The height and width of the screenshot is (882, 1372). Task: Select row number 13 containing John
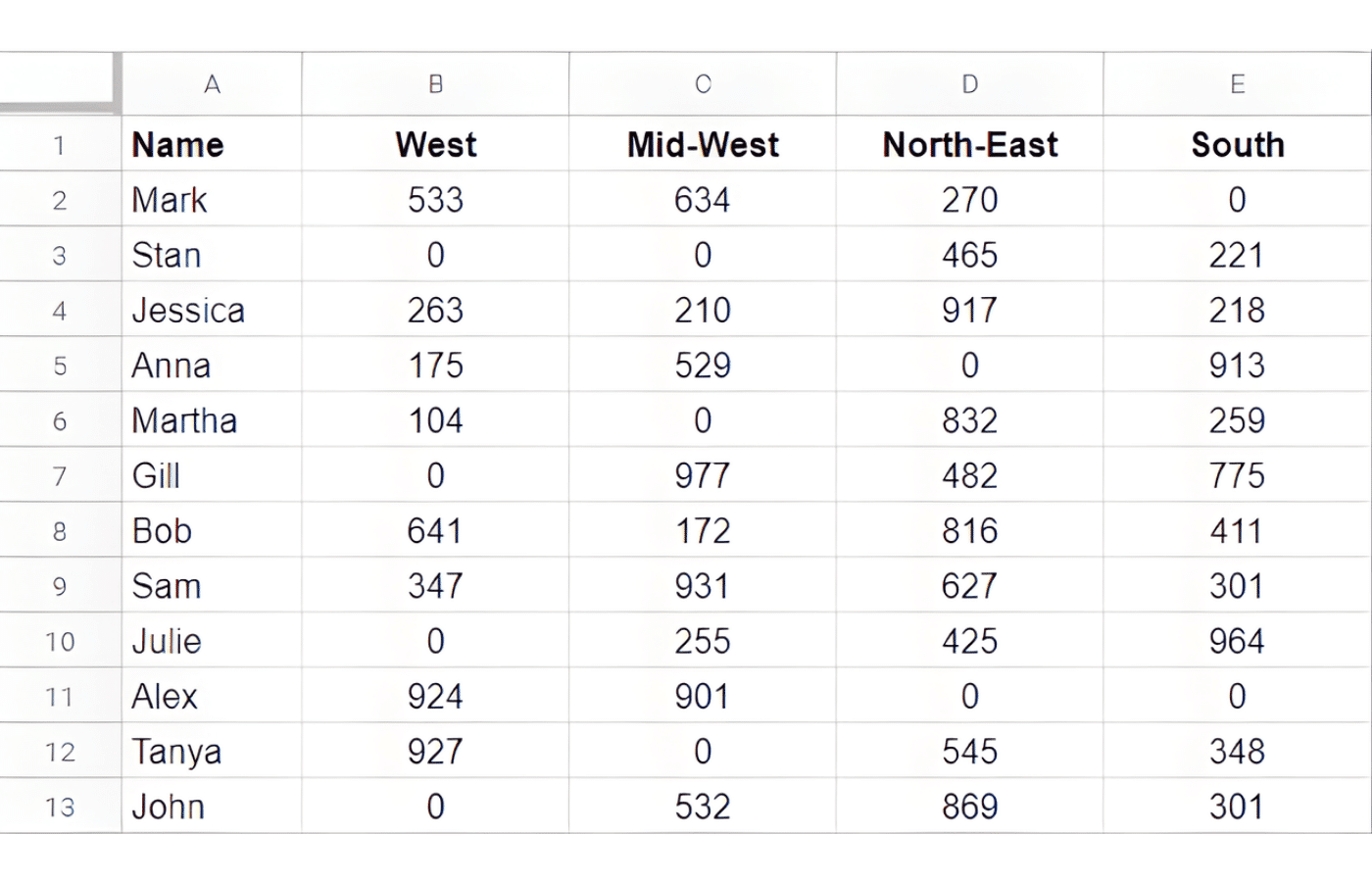(60, 806)
